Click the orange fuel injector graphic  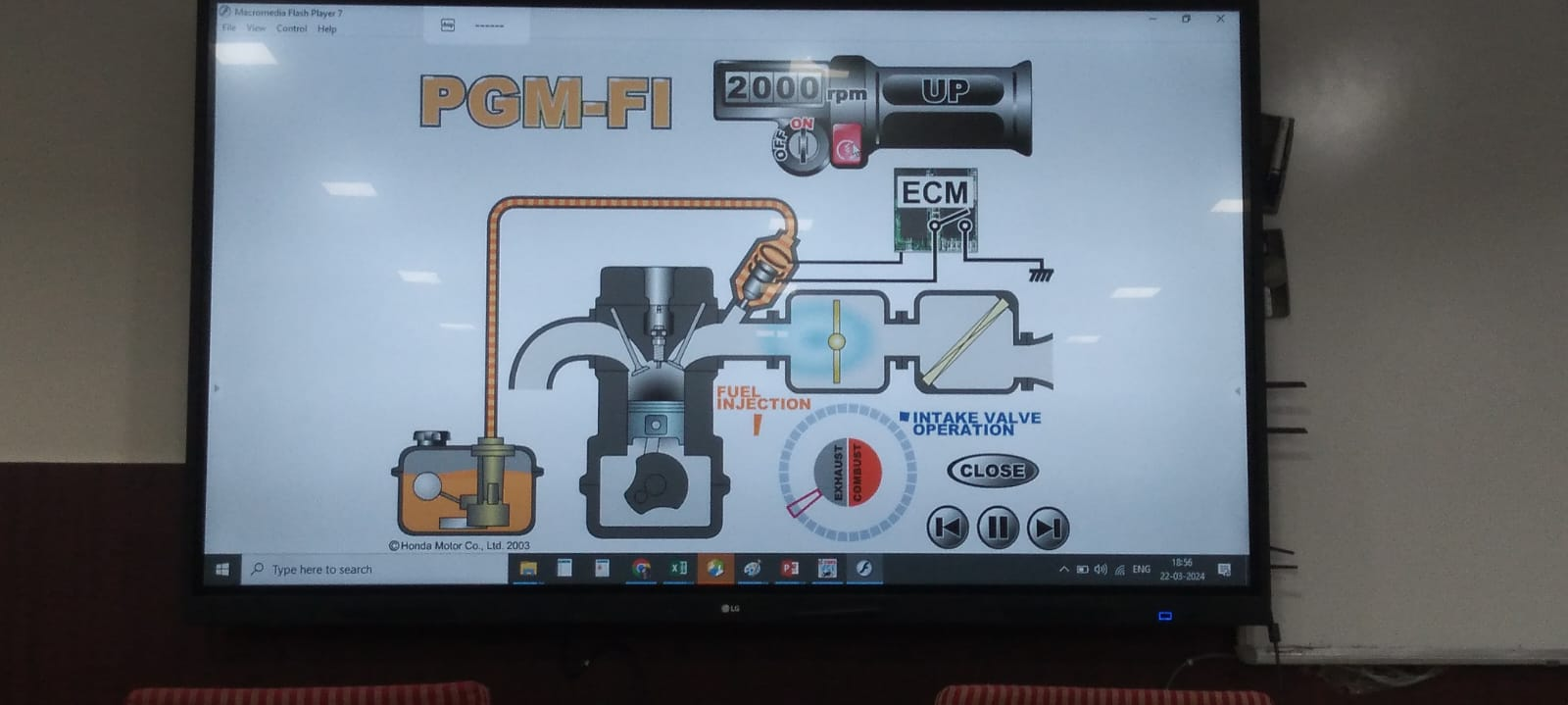(x=764, y=267)
